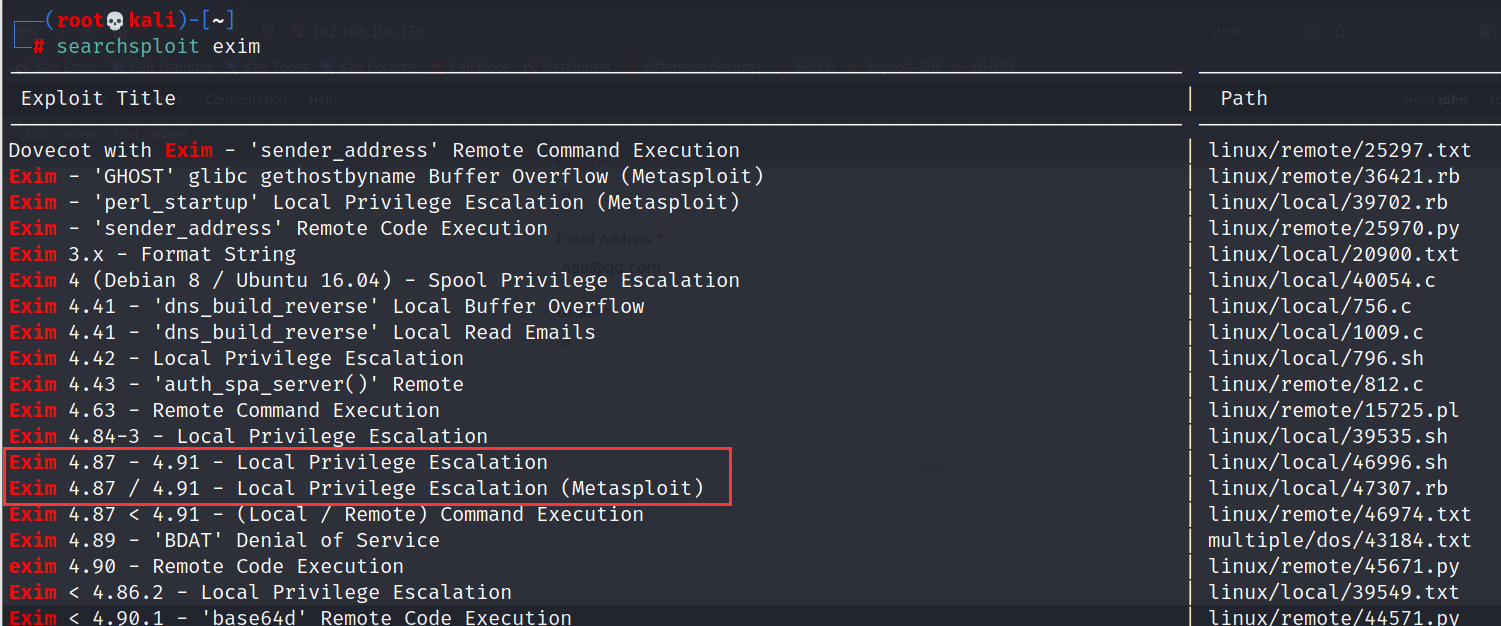Click the skull icon in the prompt

tap(114, 21)
